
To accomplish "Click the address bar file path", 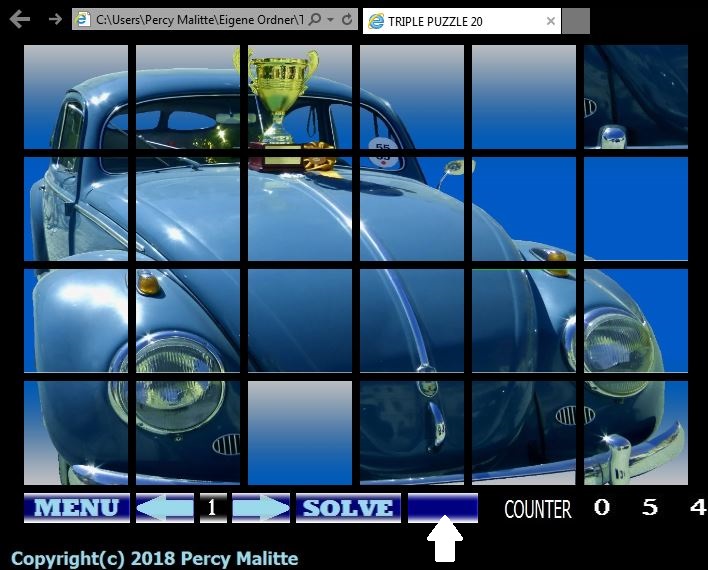I will [x=199, y=20].
